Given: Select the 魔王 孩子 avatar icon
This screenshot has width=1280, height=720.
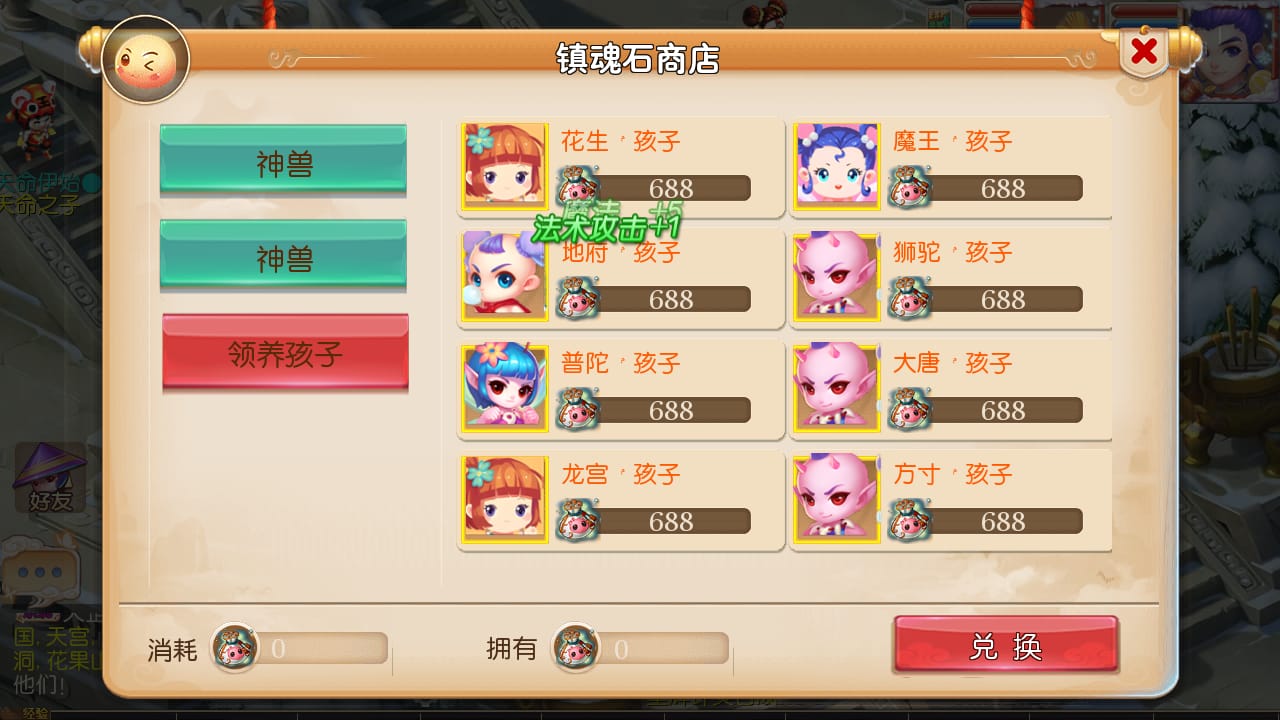Looking at the screenshot, I should click(x=837, y=166).
